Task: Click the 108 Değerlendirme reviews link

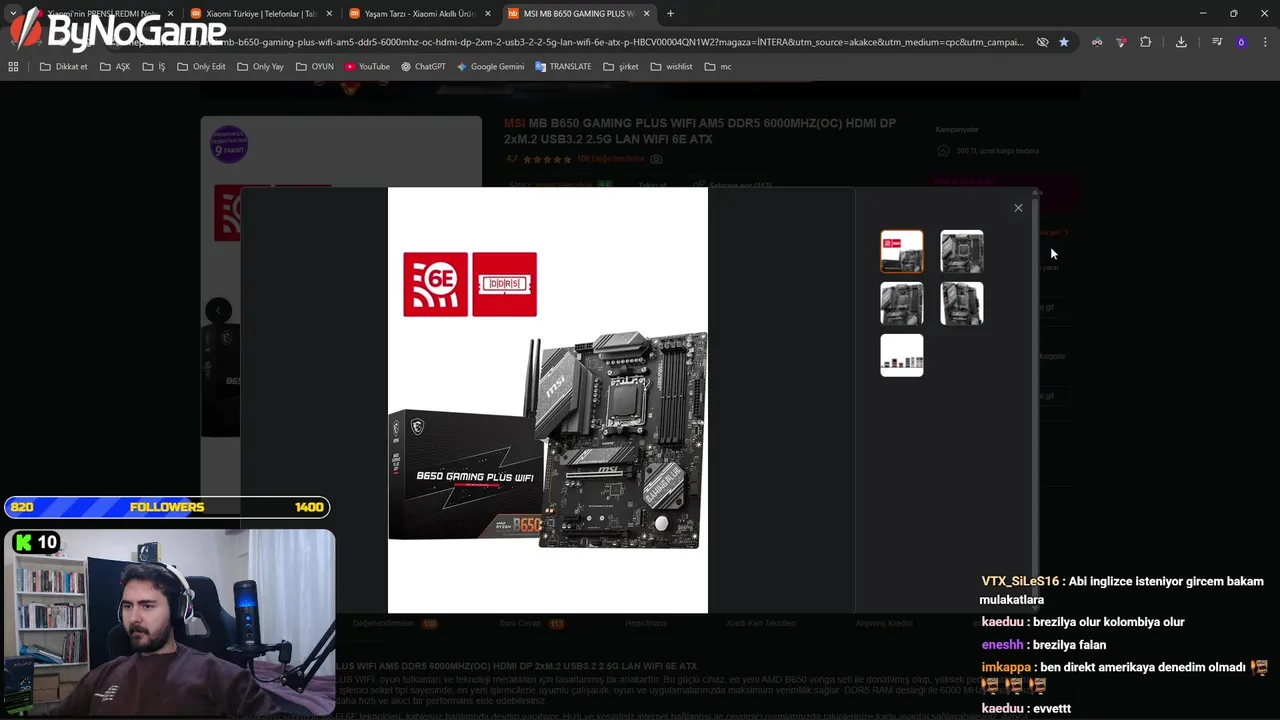Action: click(x=610, y=159)
